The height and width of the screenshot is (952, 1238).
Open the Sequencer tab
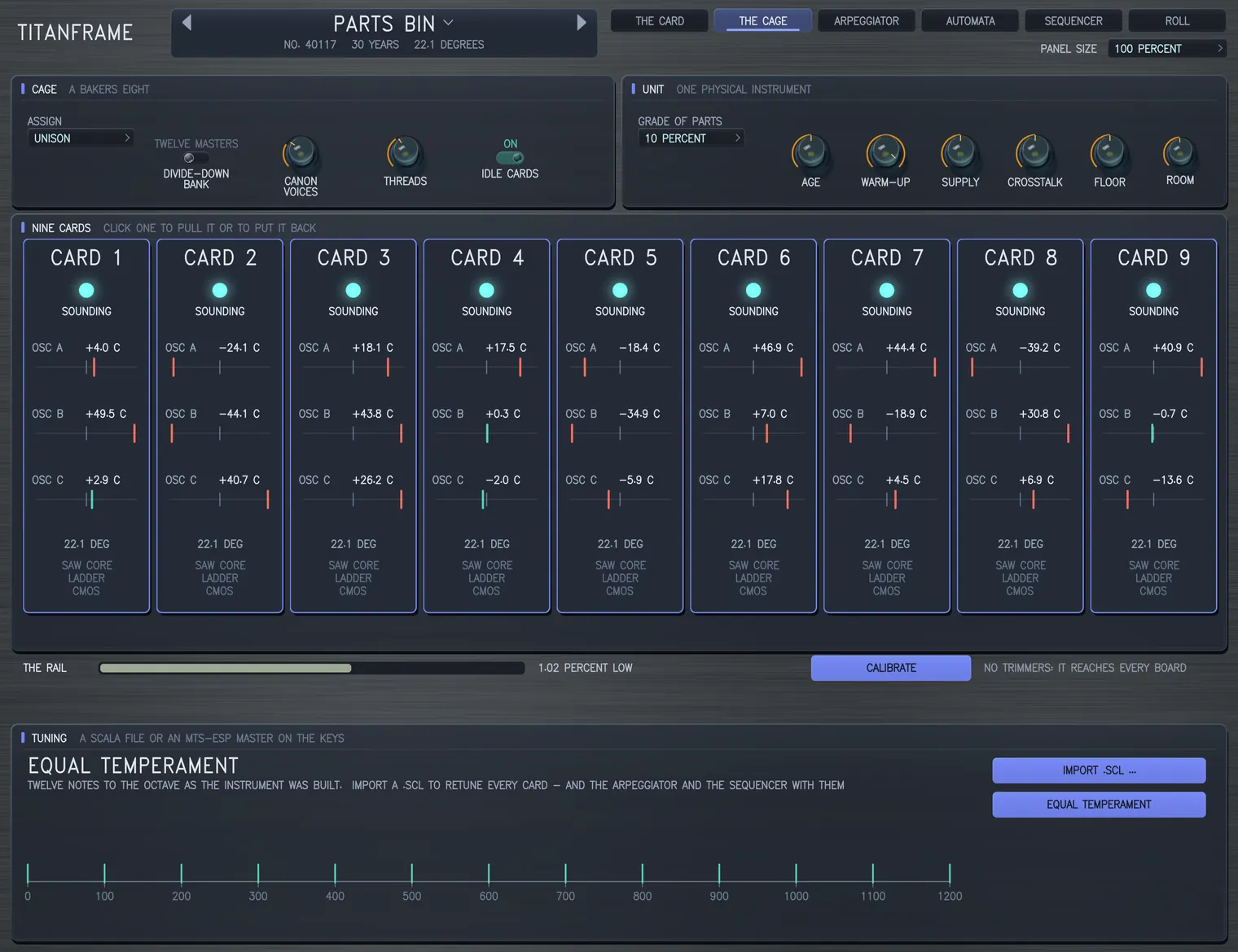pyautogui.click(x=1073, y=21)
